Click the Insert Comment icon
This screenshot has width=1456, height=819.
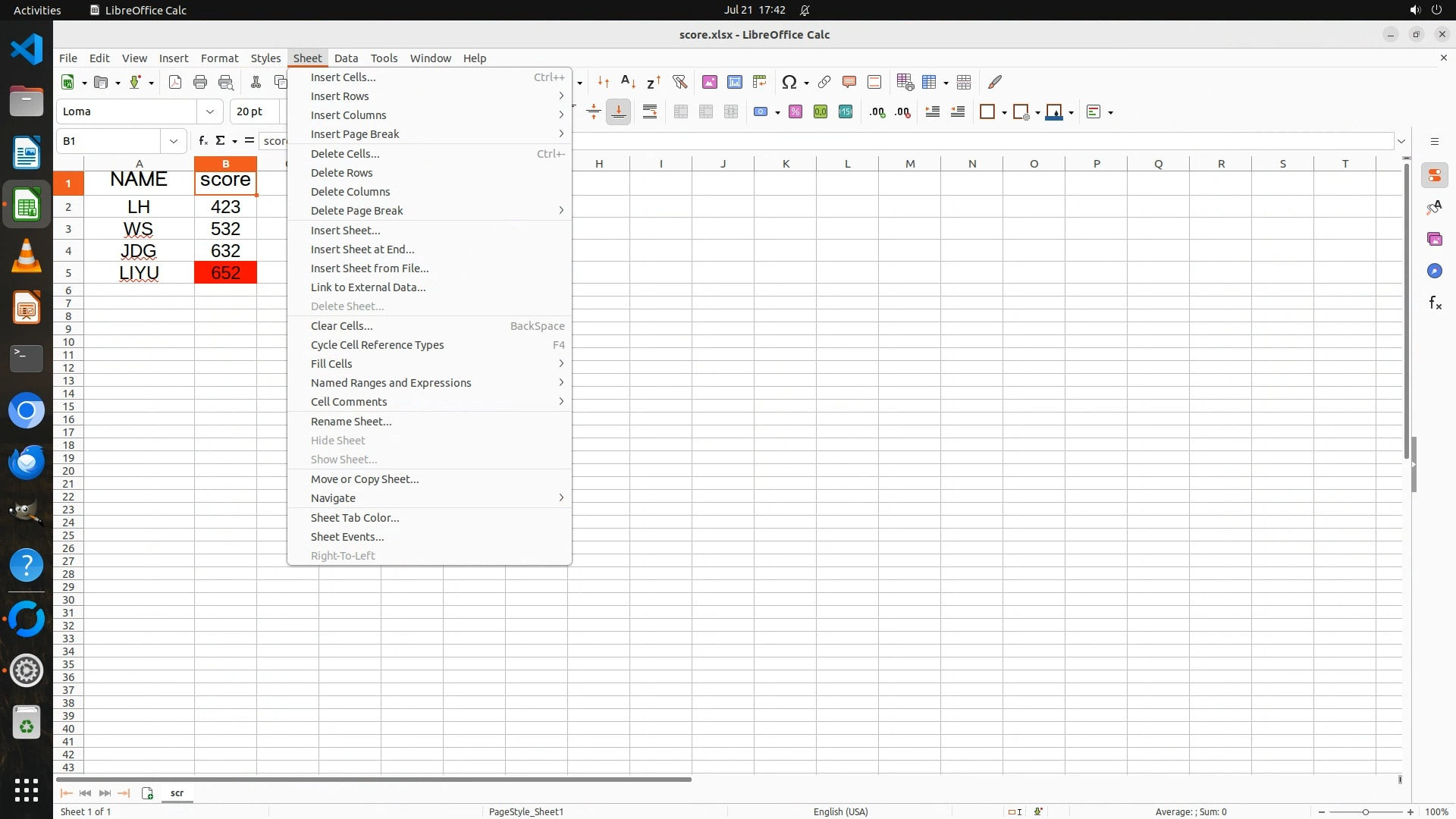[849, 82]
